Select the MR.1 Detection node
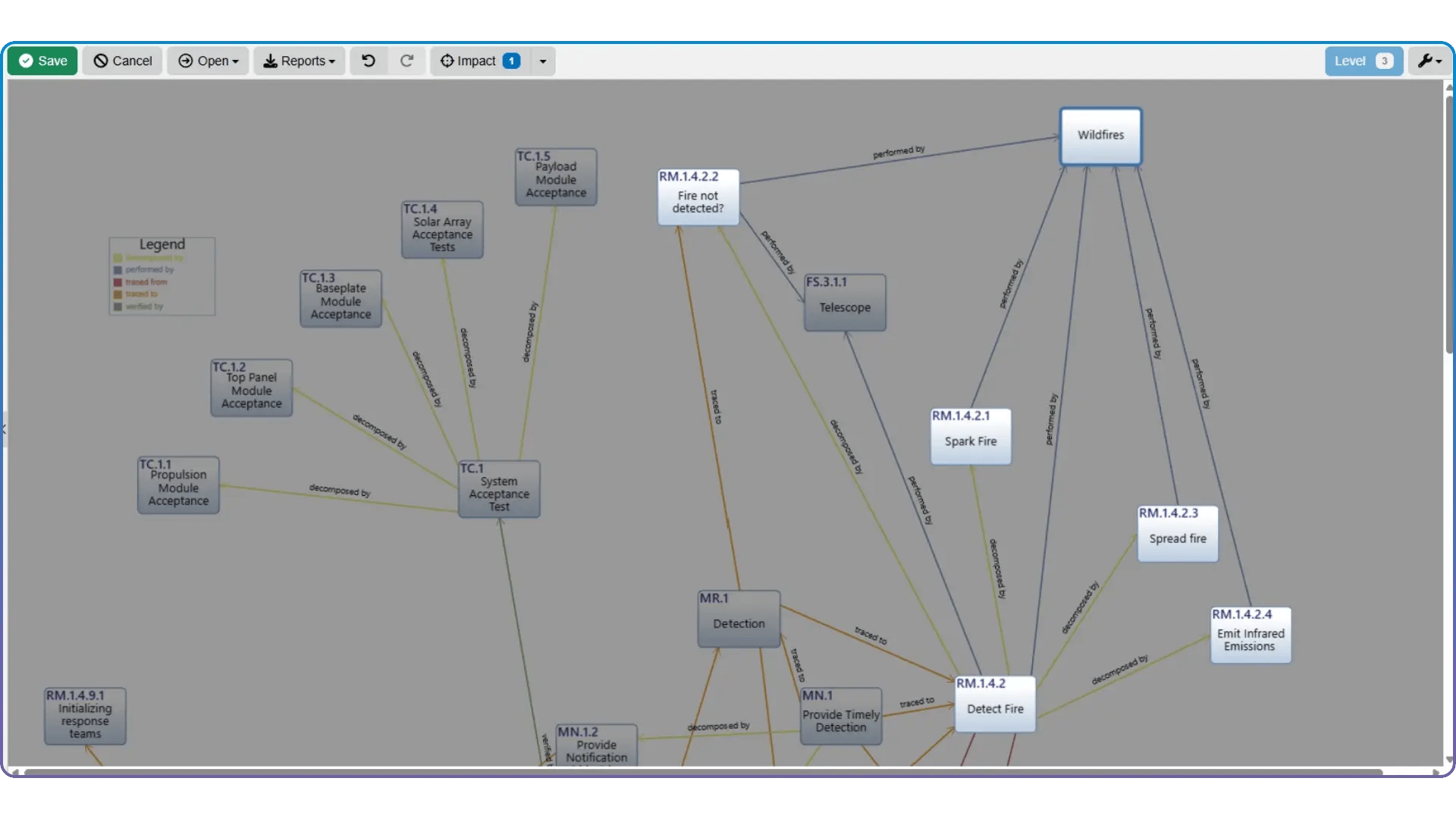The image size is (1456, 819). [x=739, y=619]
